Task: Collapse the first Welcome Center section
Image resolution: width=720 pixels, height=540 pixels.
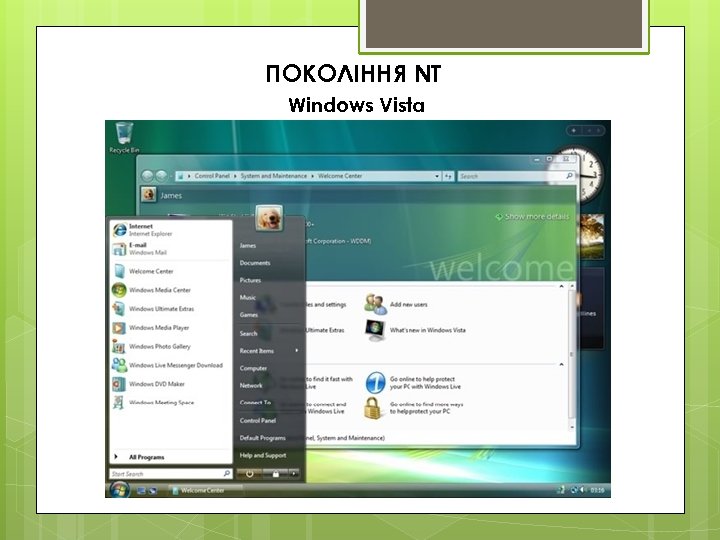Action: pyautogui.click(x=561, y=287)
